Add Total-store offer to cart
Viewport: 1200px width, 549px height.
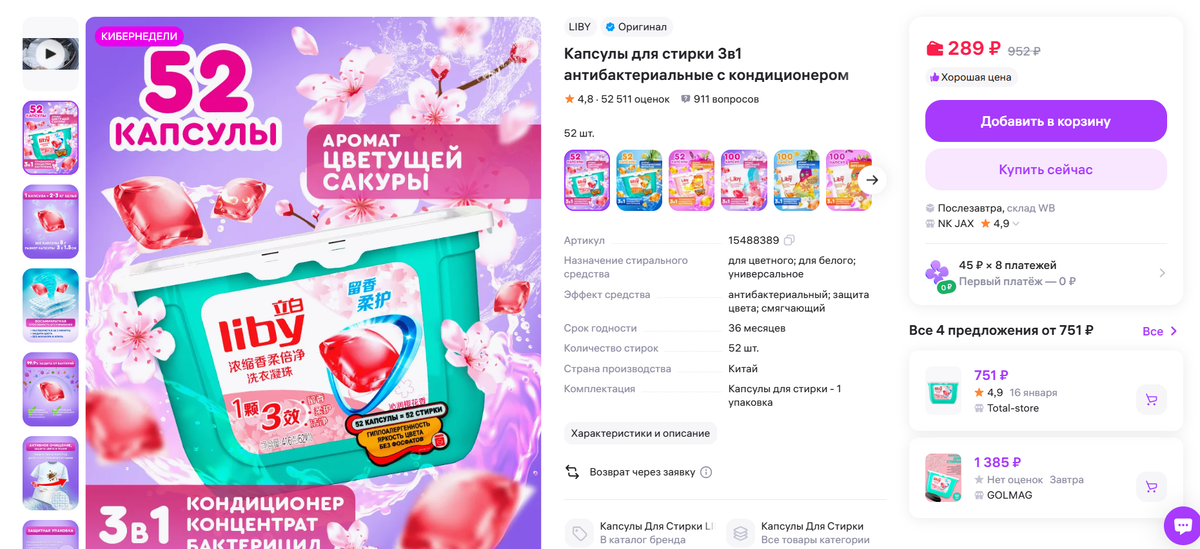(x=1151, y=400)
